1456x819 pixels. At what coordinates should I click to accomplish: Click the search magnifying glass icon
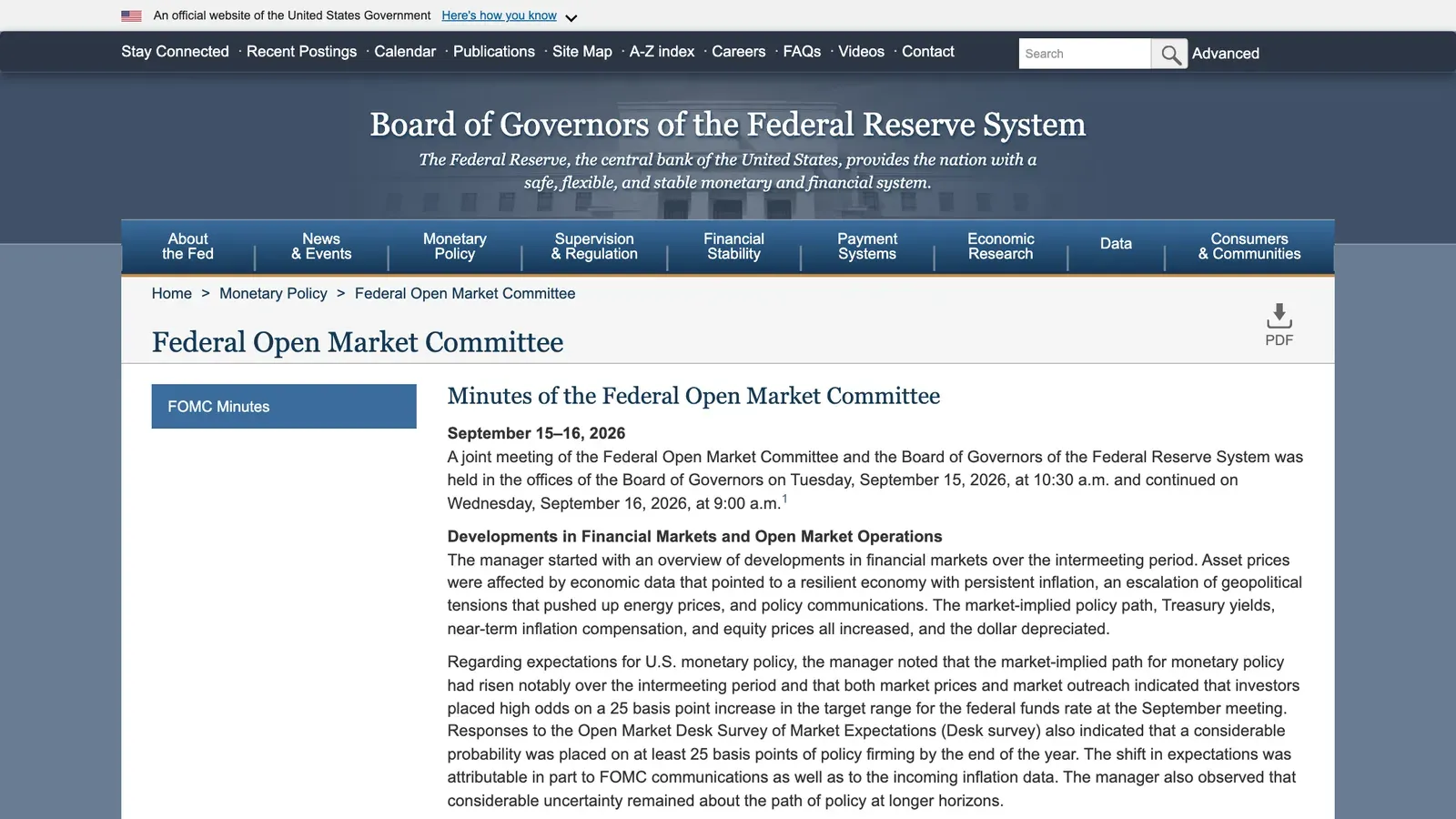point(1169,54)
